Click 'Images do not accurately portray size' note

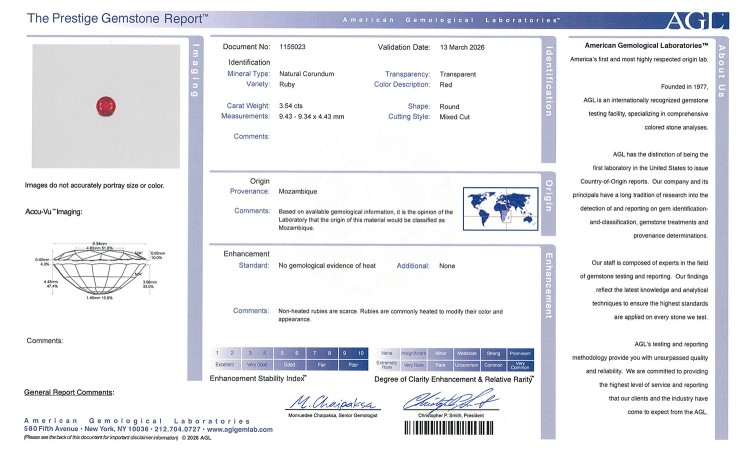click(x=94, y=186)
